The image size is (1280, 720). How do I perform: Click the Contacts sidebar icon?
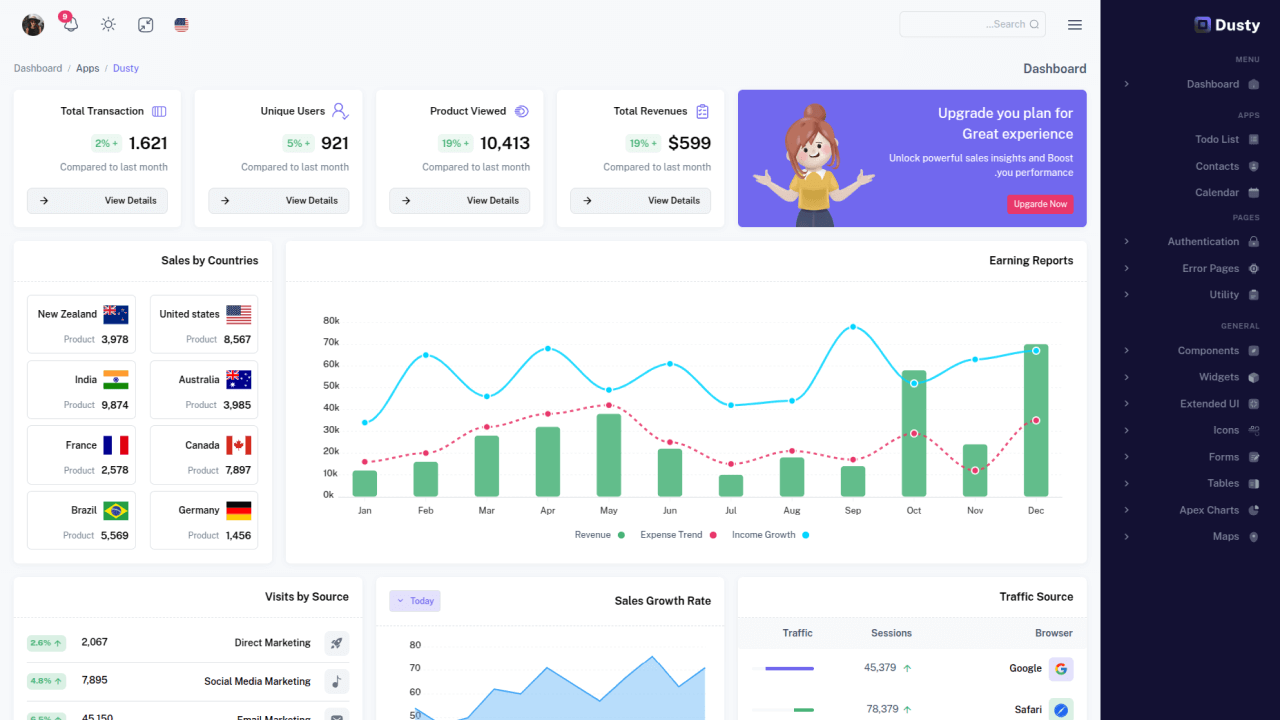tap(1254, 166)
